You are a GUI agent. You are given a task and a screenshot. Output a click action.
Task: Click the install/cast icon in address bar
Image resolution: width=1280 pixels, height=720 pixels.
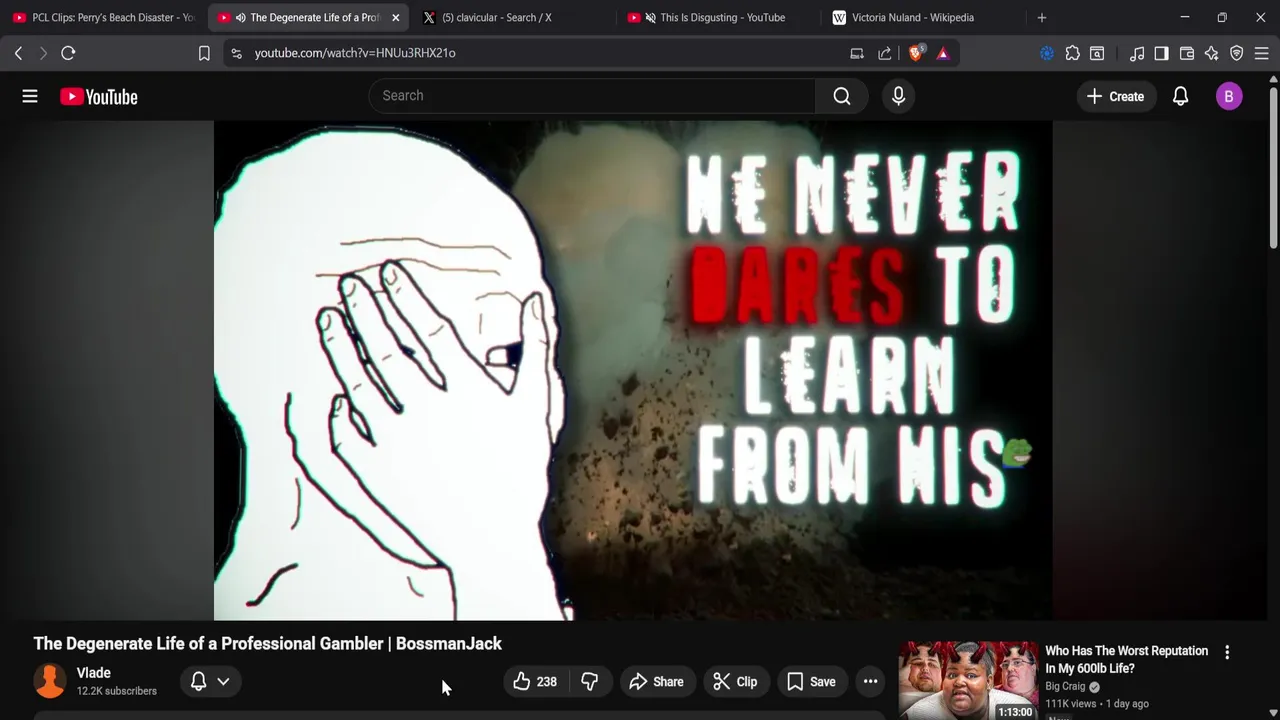pos(857,53)
